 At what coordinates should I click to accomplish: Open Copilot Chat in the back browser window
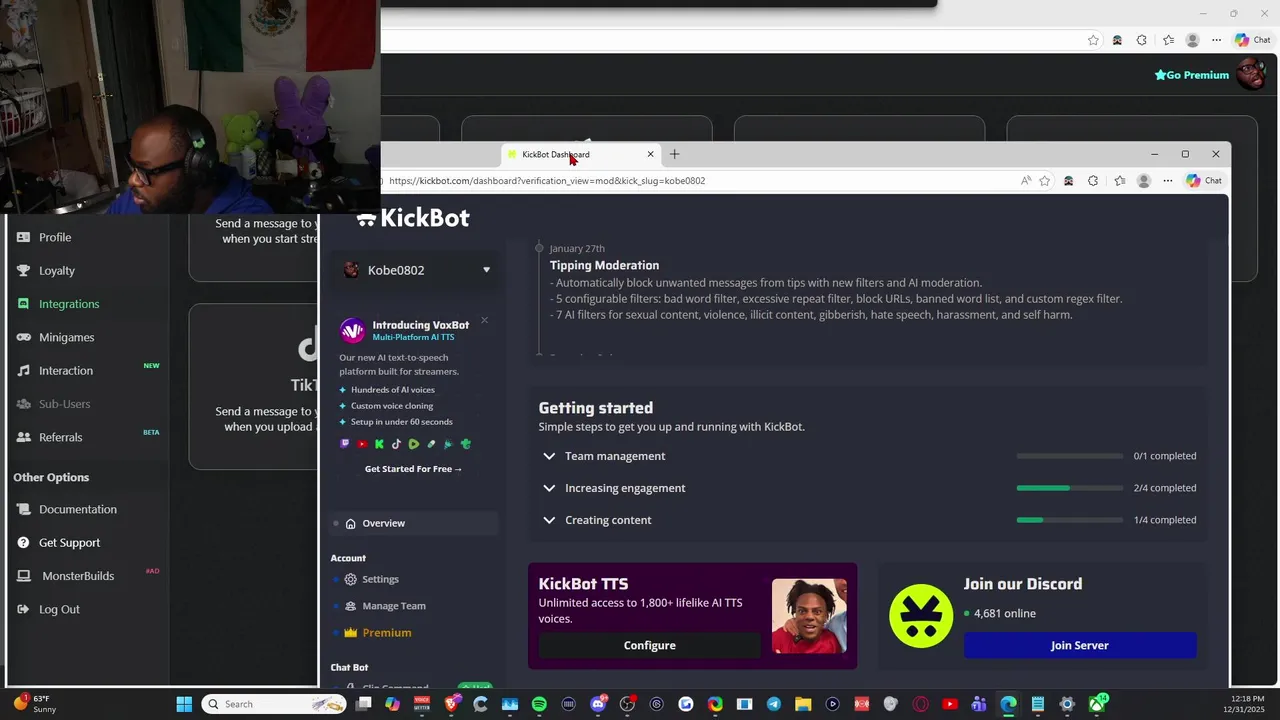(1253, 40)
